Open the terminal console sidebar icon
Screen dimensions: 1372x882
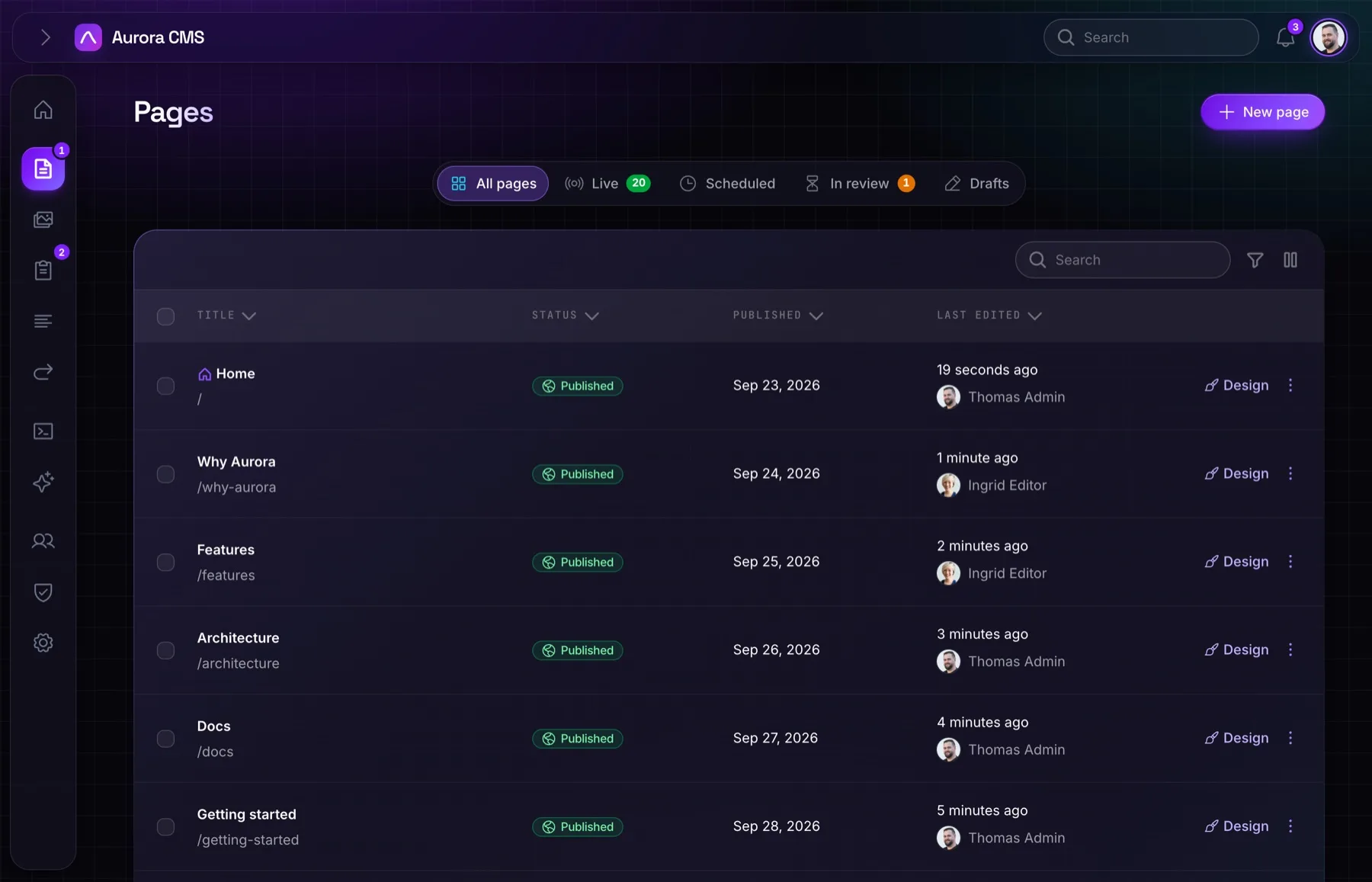point(43,431)
